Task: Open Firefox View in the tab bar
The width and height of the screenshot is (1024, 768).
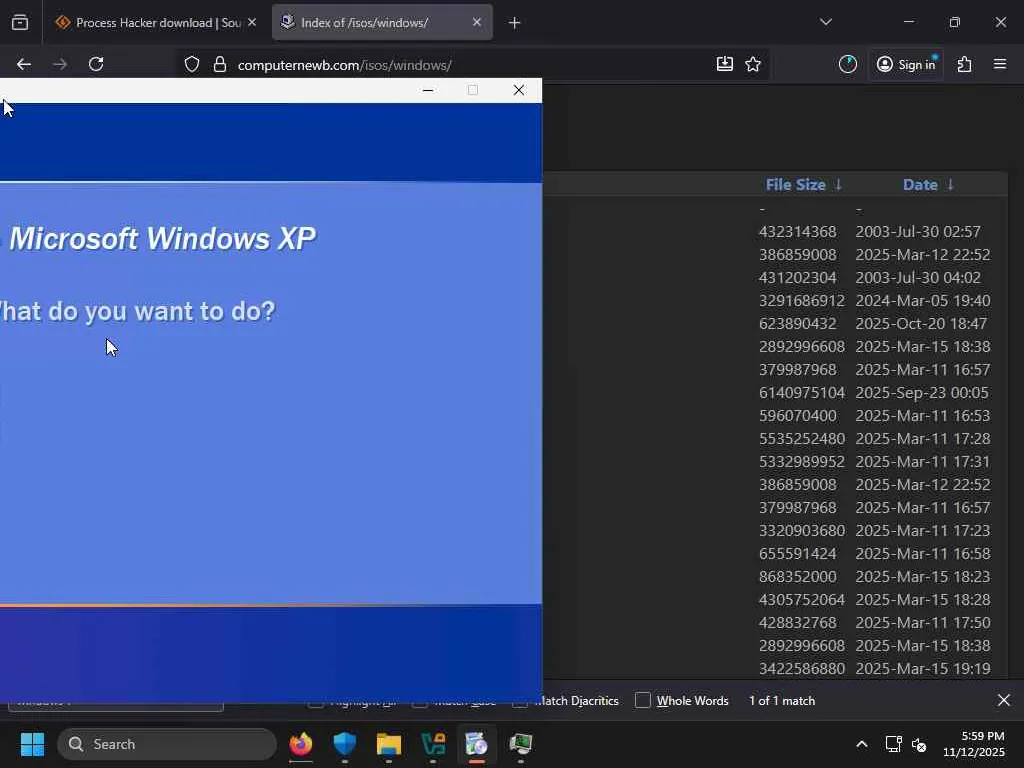Action: point(20,23)
